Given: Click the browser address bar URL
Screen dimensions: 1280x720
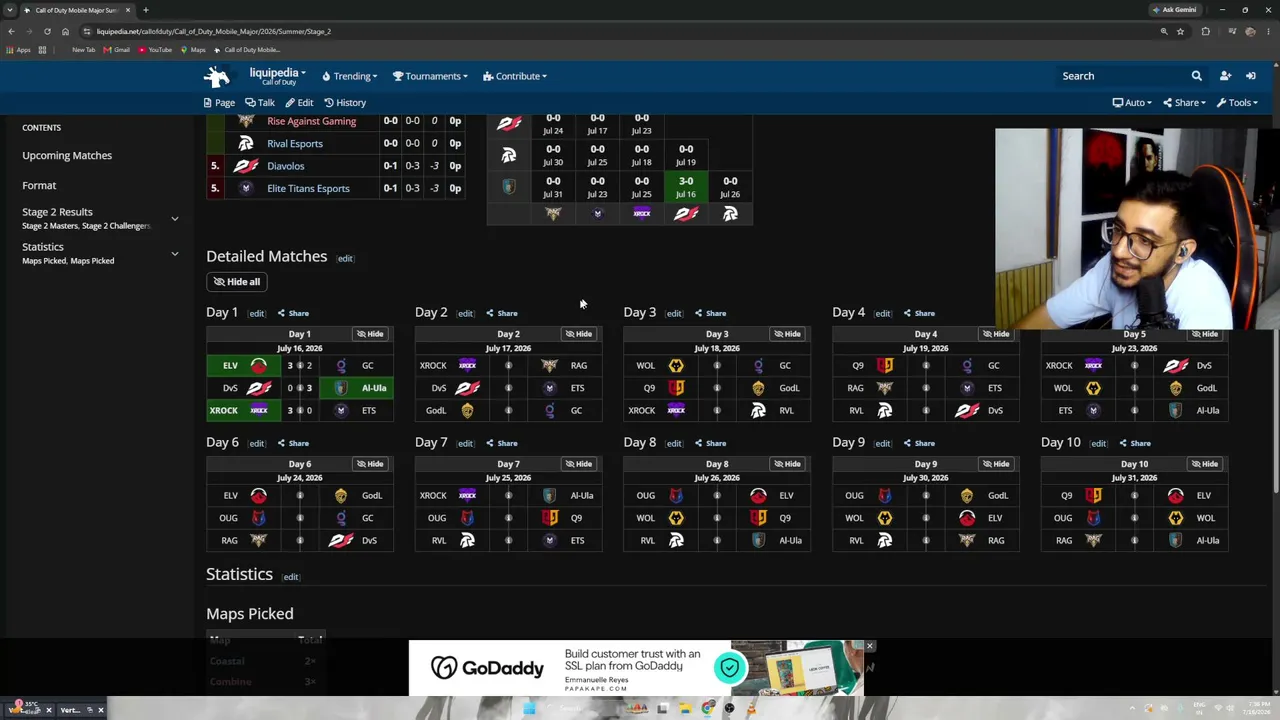Looking at the screenshot, I should coord(214,31).
